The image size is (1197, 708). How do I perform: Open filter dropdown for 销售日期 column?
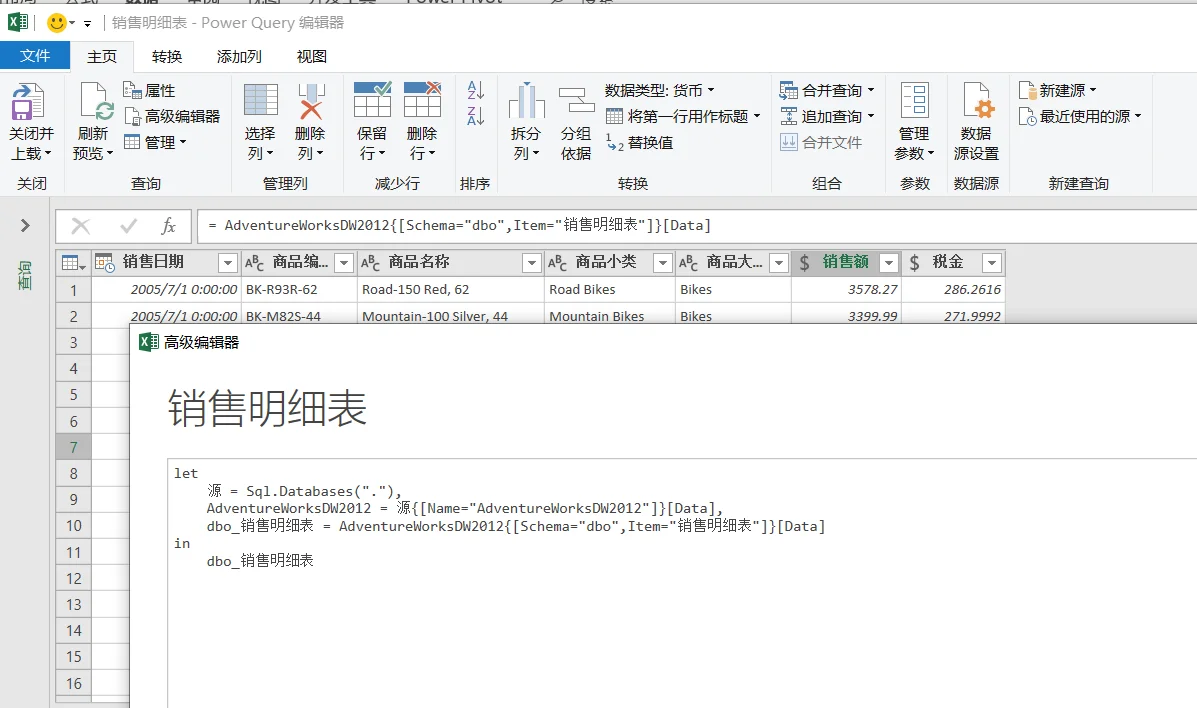pos(227,263)
